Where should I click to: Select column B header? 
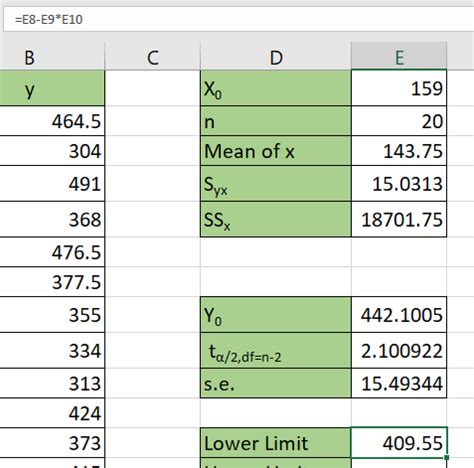click(x=52, y=57)
